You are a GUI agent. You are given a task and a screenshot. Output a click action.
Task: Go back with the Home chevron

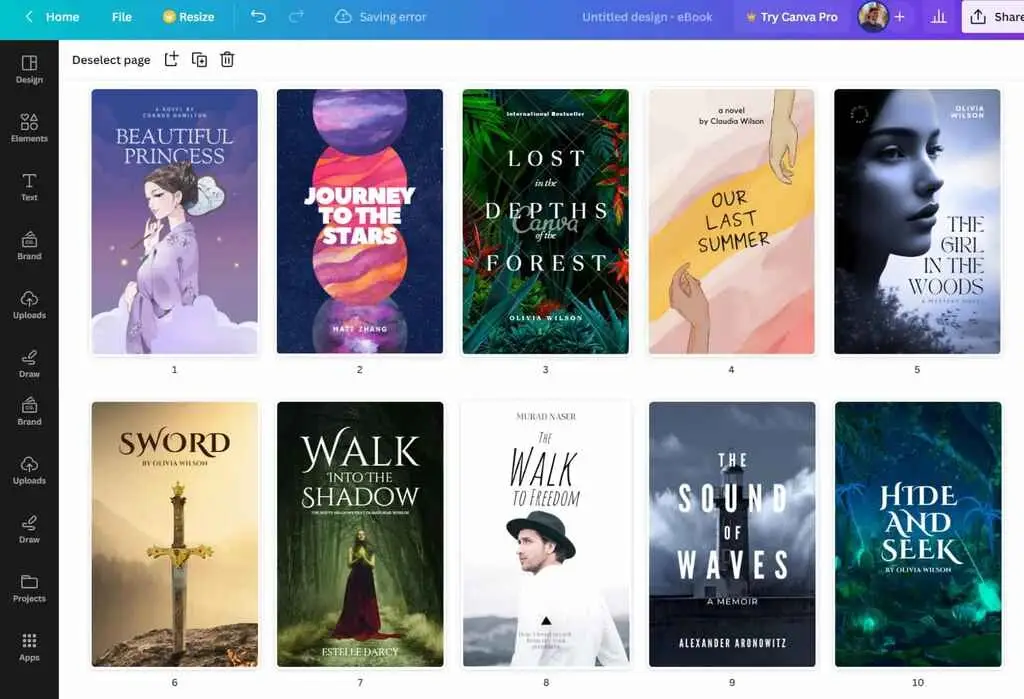29,16
